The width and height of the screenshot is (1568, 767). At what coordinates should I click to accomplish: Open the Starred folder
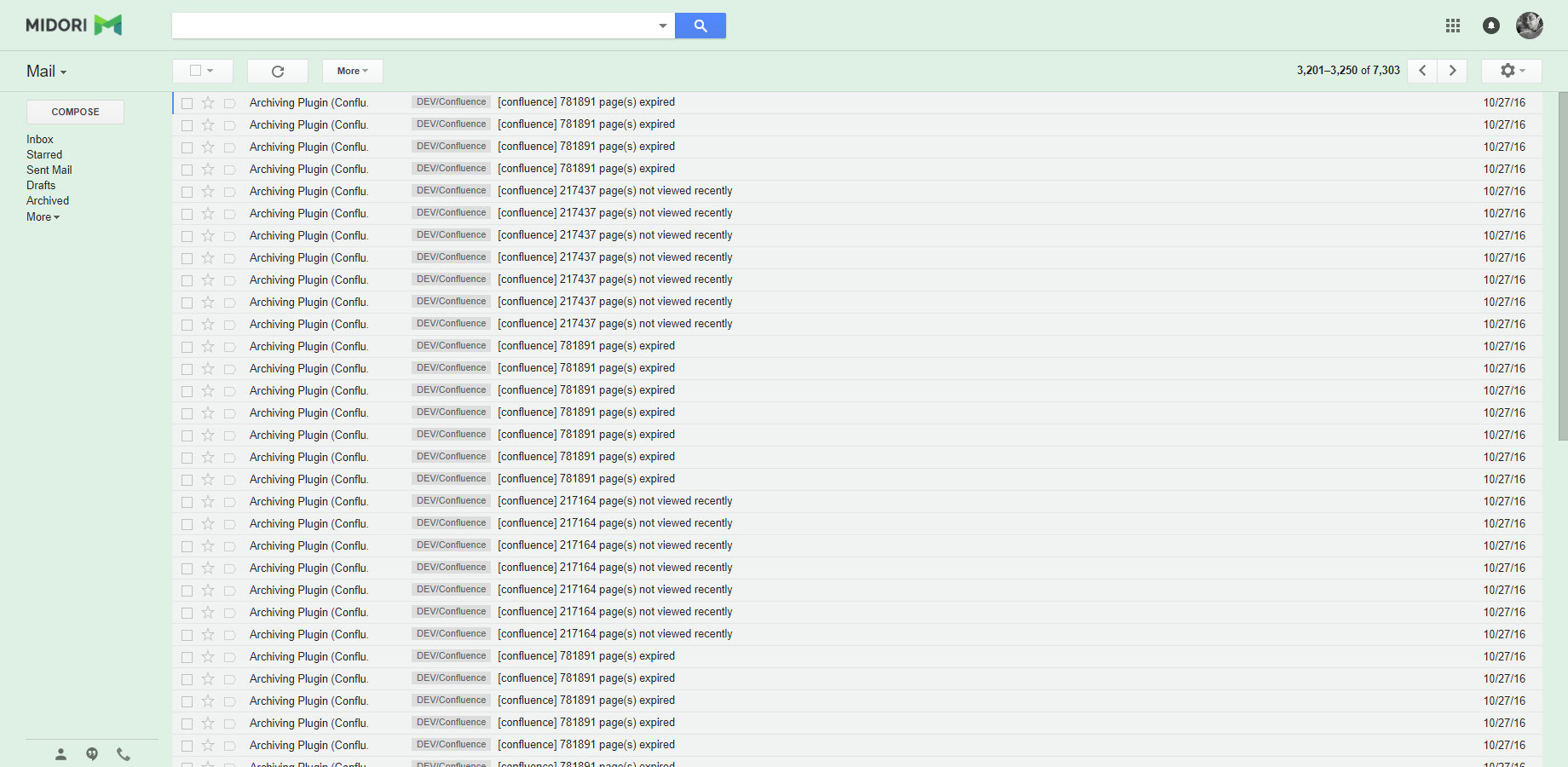44,154
